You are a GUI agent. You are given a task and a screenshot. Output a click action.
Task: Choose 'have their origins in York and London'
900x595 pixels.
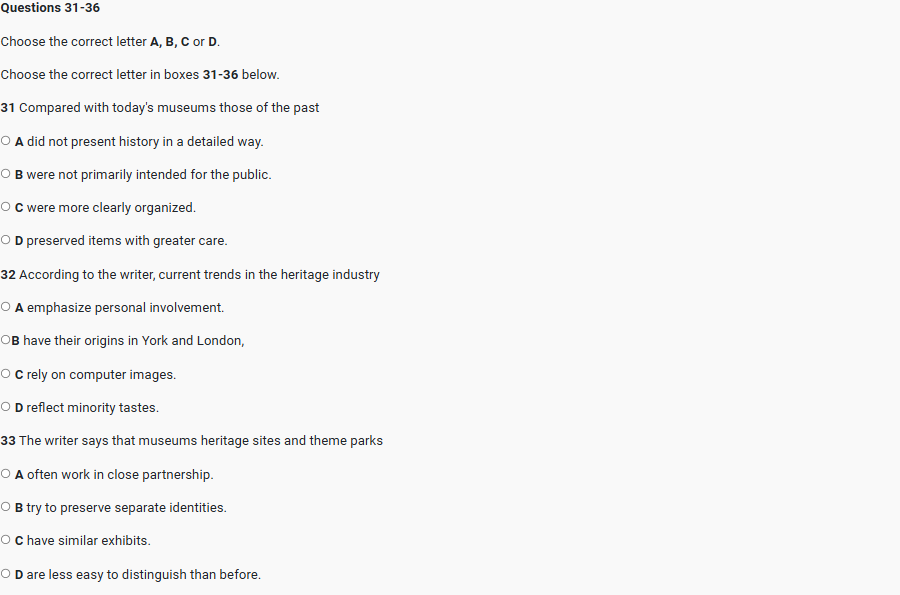pyautogui.click(x=5, y=341)
